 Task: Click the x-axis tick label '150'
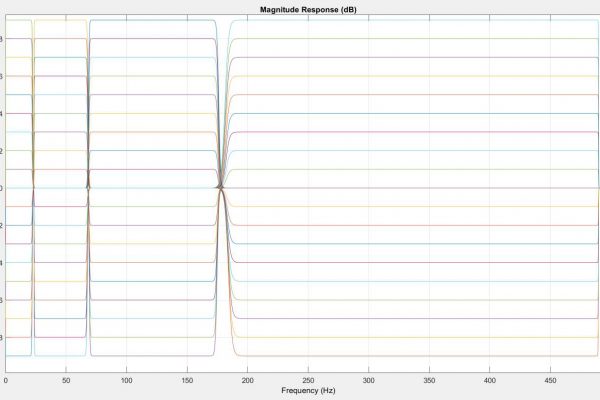(187, 380)
